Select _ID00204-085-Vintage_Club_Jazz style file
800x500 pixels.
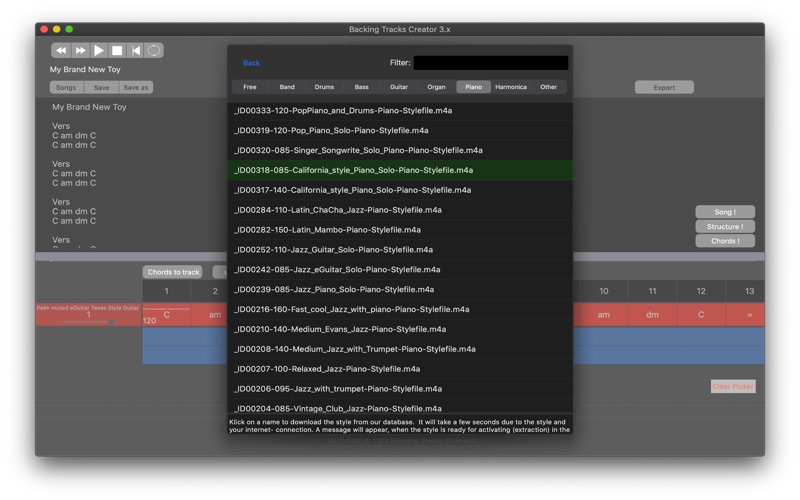pyautogui.click(x=400, y=407)
